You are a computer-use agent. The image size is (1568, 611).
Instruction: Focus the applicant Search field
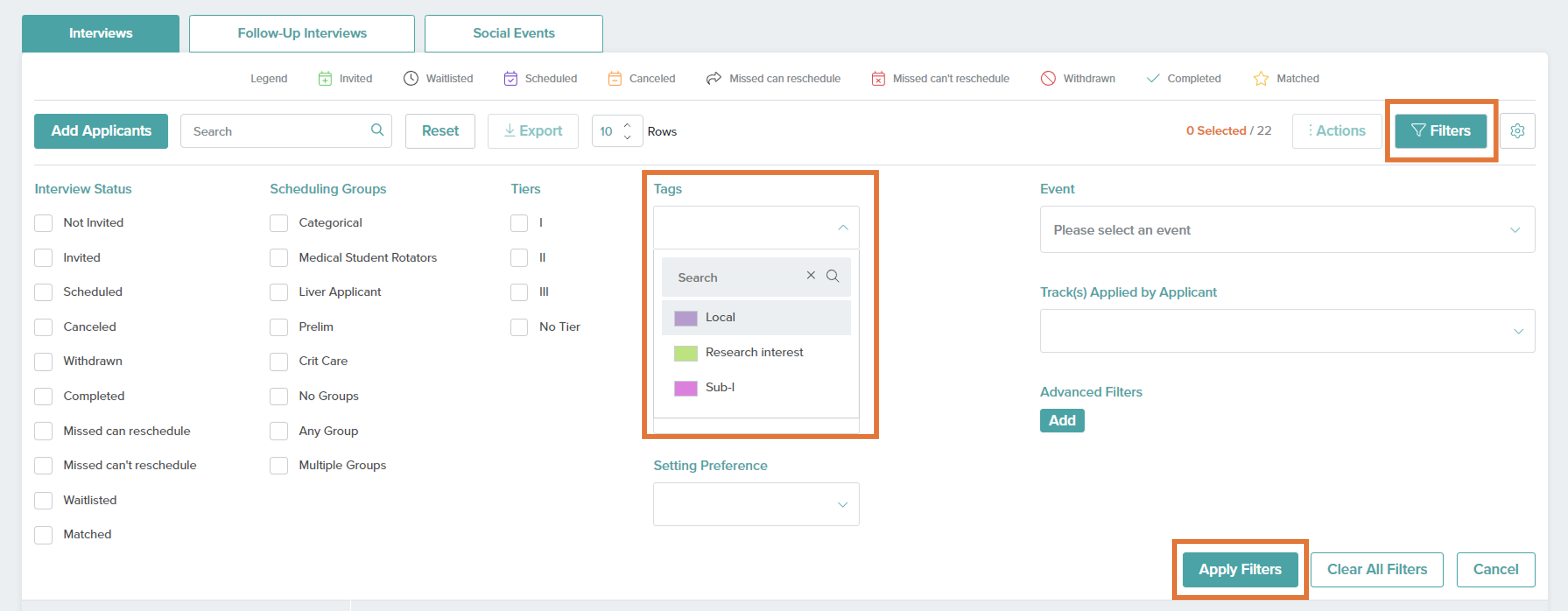pos(286,131)
